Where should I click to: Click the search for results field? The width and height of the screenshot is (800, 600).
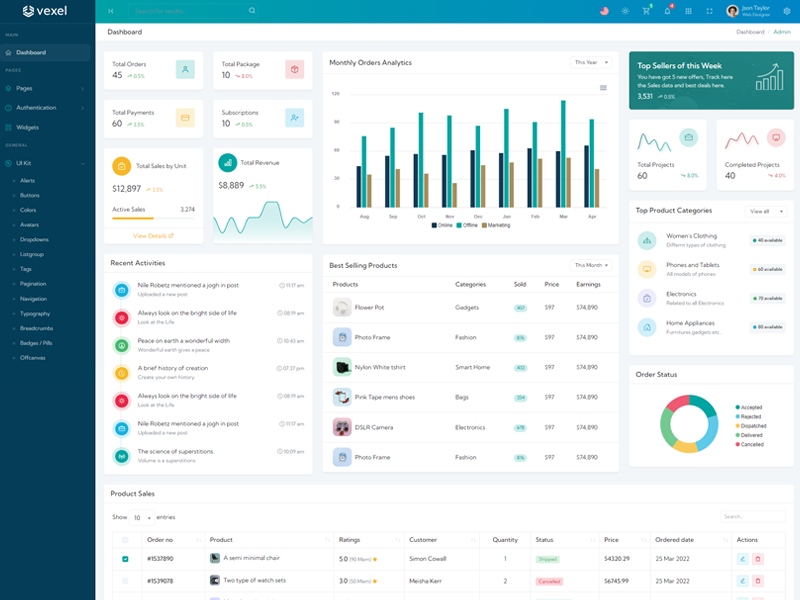pyautogui.click(x=190, y=11)
